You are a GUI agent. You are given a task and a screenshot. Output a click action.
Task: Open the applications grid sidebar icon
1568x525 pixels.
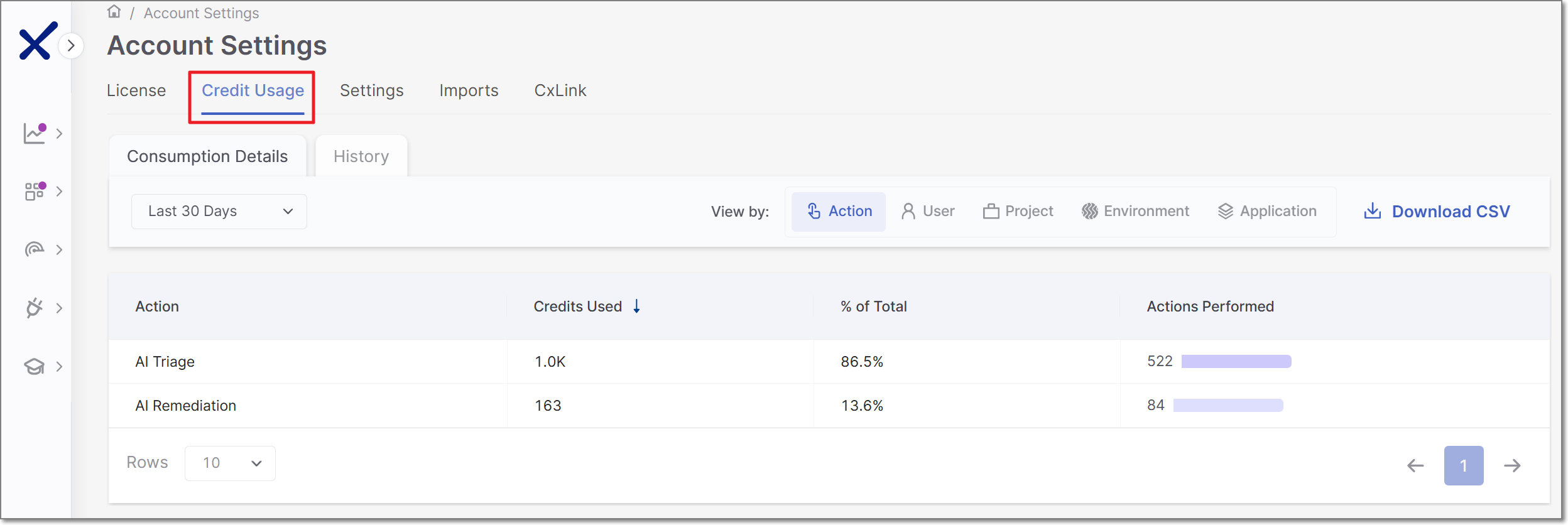35,191
